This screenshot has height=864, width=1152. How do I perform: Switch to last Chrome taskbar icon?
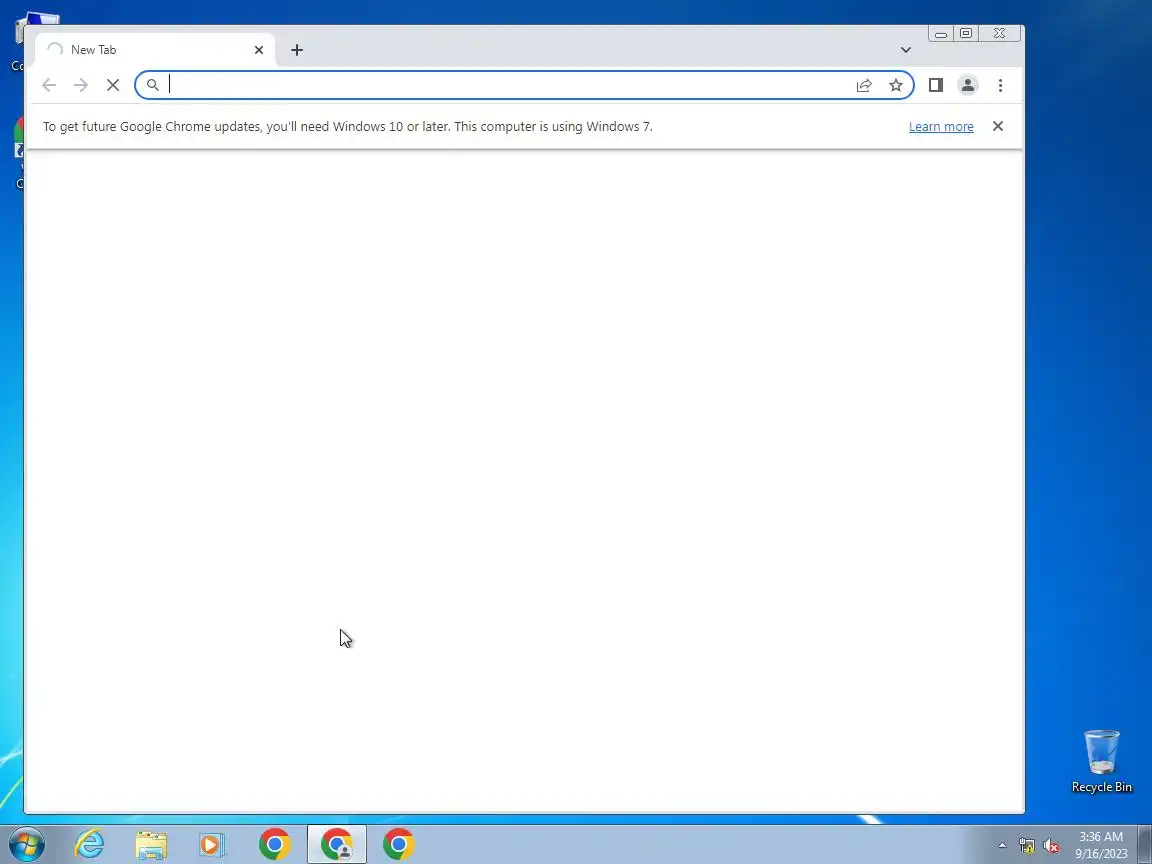coord(399,844)
